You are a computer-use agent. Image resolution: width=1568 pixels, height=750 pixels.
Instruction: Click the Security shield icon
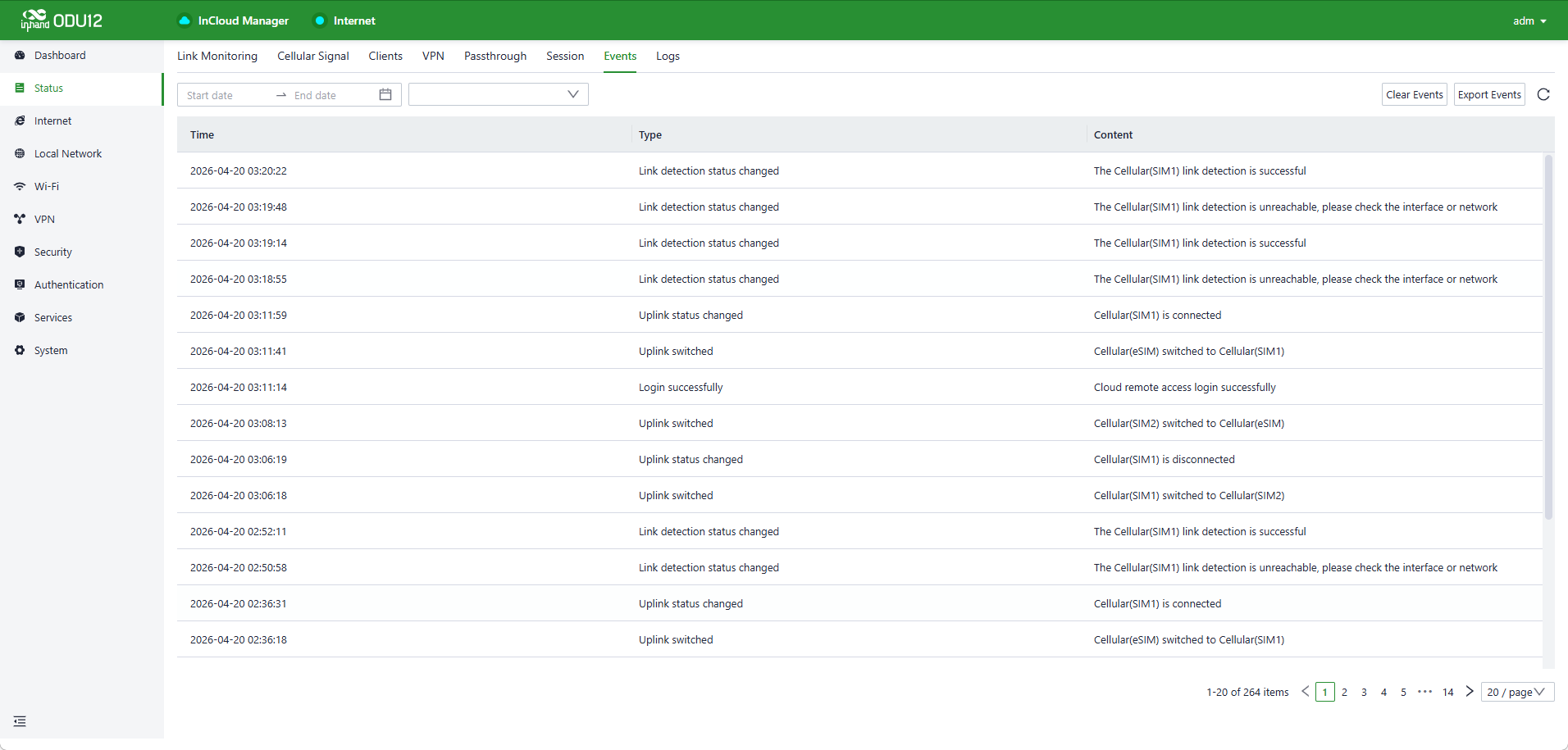pyautogui.click(x=20, y=252)
